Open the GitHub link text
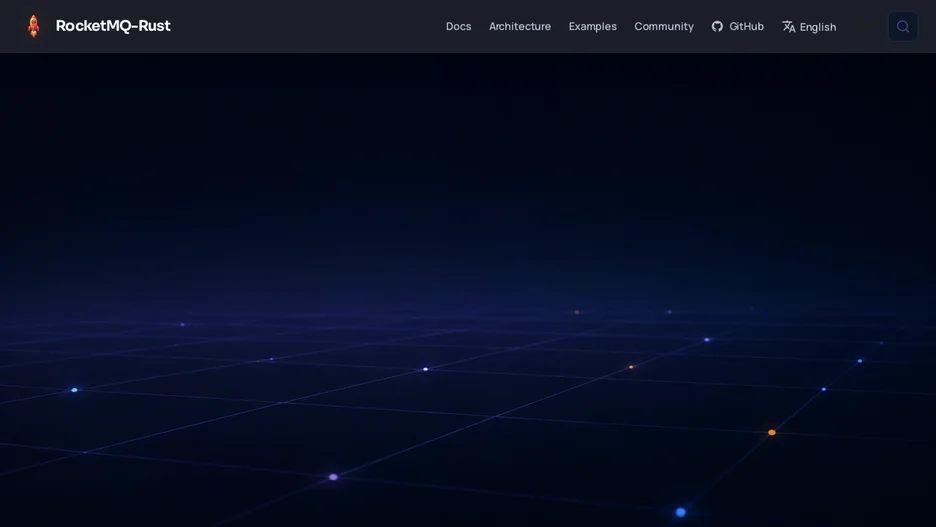 (746, 26)
